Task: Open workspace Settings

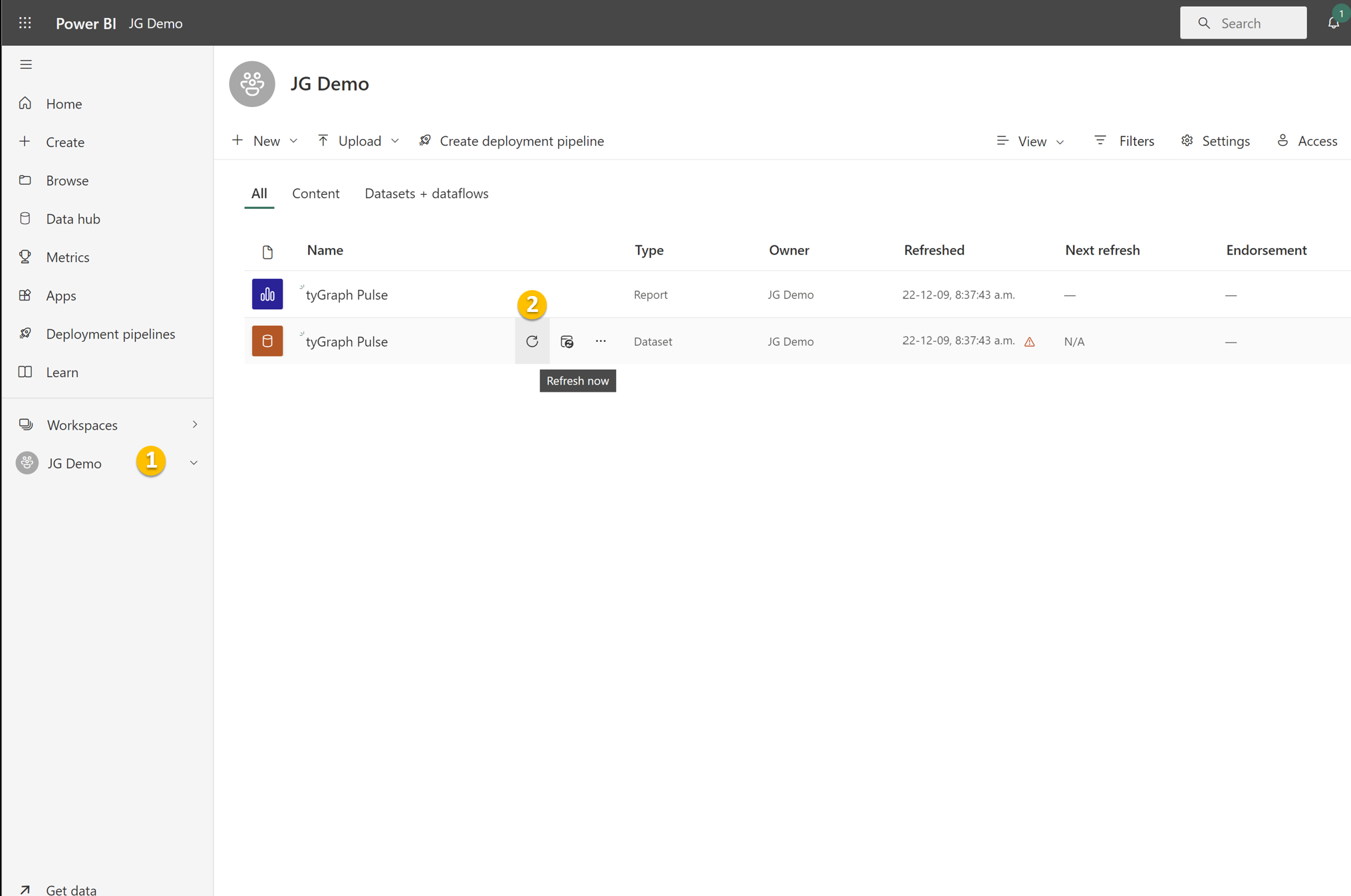Action: tap(1215, 141)
